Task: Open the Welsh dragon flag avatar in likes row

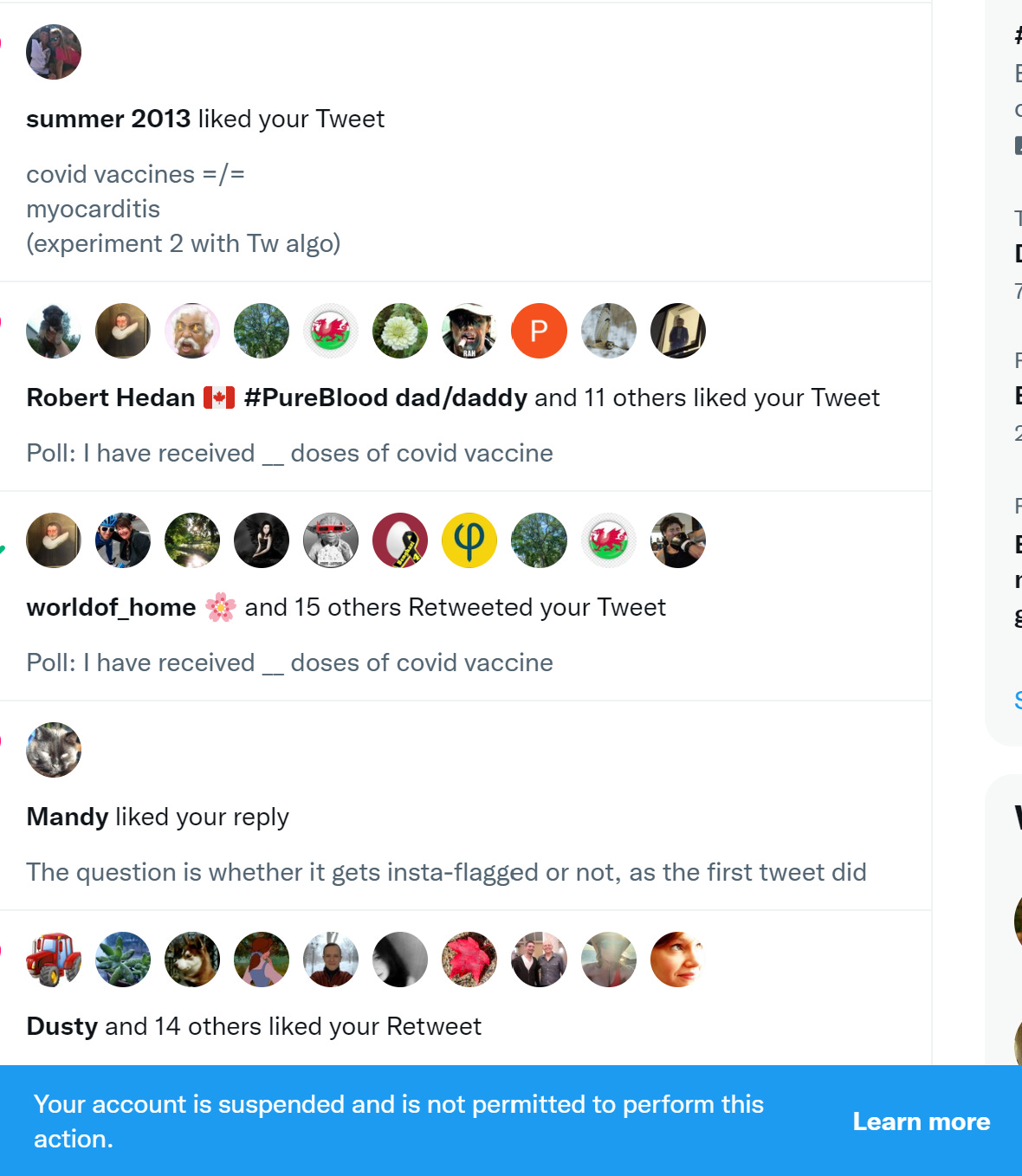Action: [x=331, y=331]
